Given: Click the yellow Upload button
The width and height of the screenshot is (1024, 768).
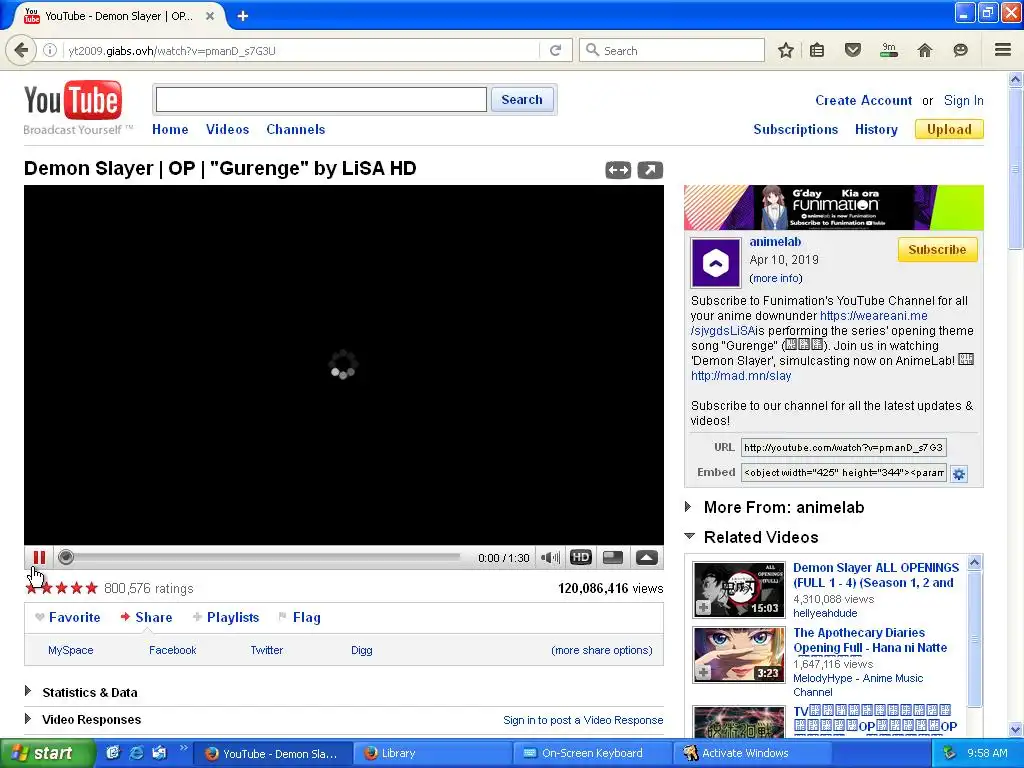Looking at the screenshot, I should tap(949, 129).
